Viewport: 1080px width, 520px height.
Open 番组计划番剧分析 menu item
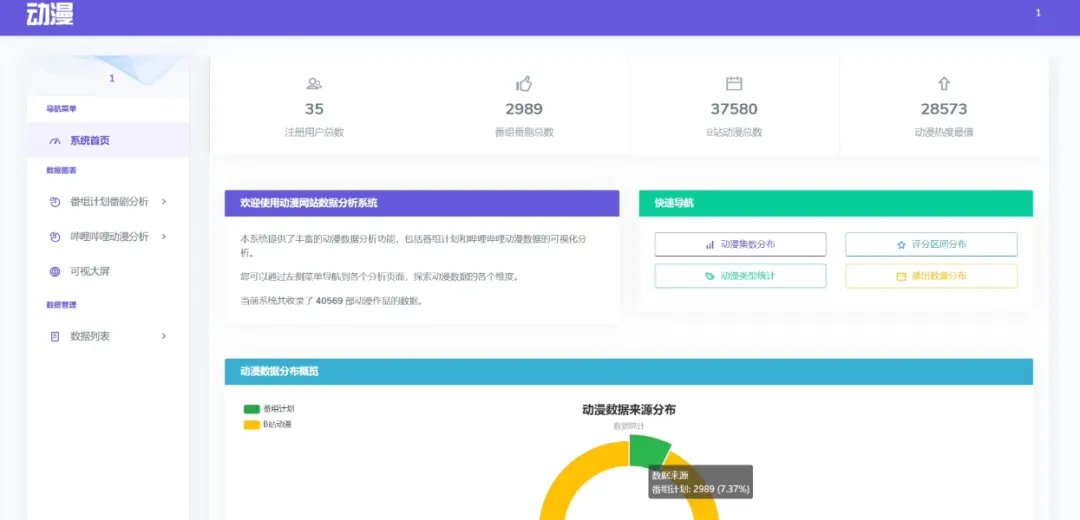108,202
